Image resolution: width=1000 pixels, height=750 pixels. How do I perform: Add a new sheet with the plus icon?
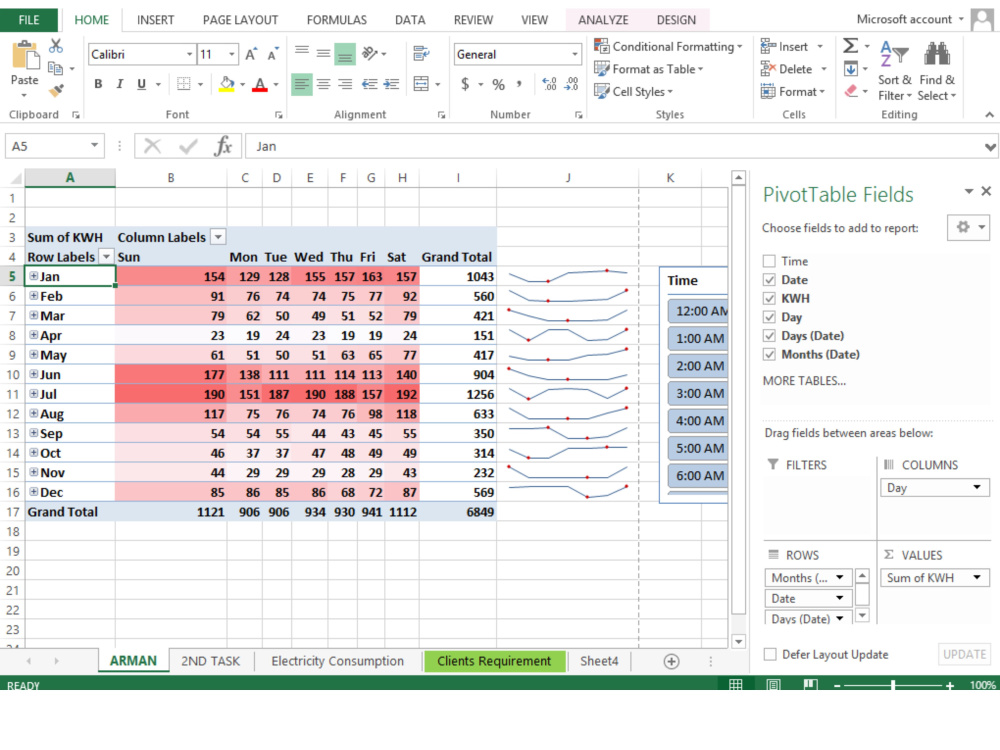click(x=671, y=661)
